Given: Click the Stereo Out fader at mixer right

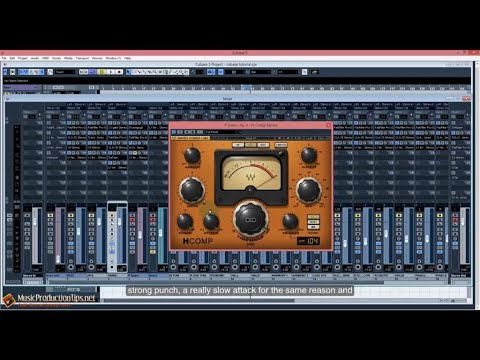Looking at the screenshot, I should (x=463, y=221).
